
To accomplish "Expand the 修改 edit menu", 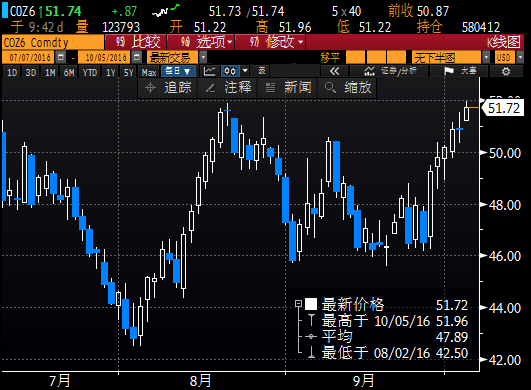I will coord(270,43).
